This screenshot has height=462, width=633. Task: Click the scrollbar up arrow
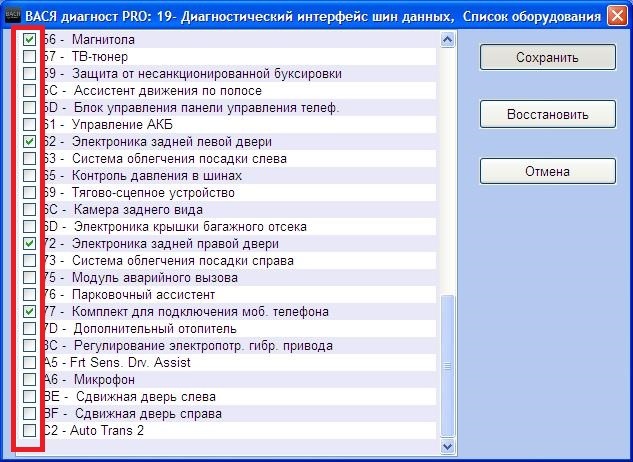click(x=448, y=40)
